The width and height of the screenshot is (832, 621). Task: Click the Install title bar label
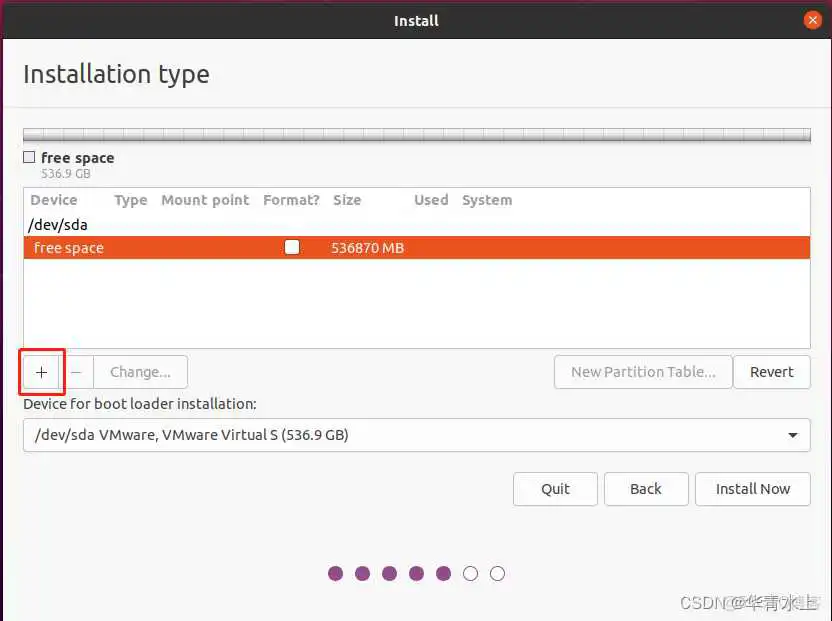(416, 20)
